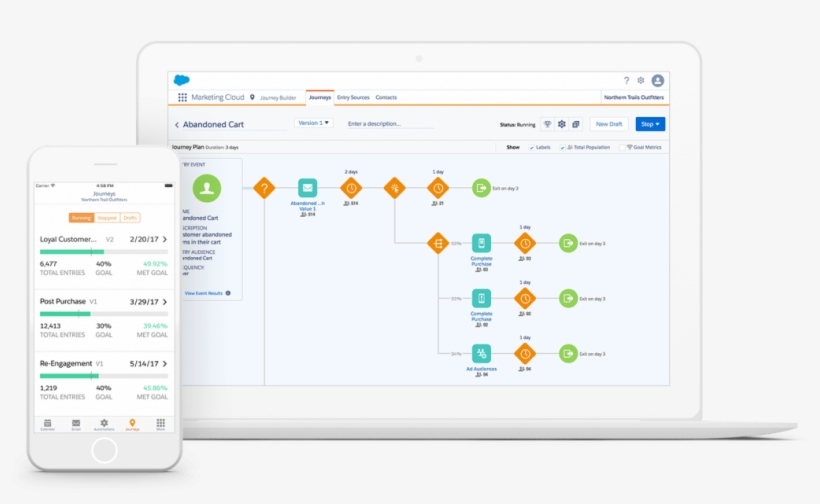Select the wait clock after Ad Audiences
The image size is (820, 504).
tap(525, 354)
